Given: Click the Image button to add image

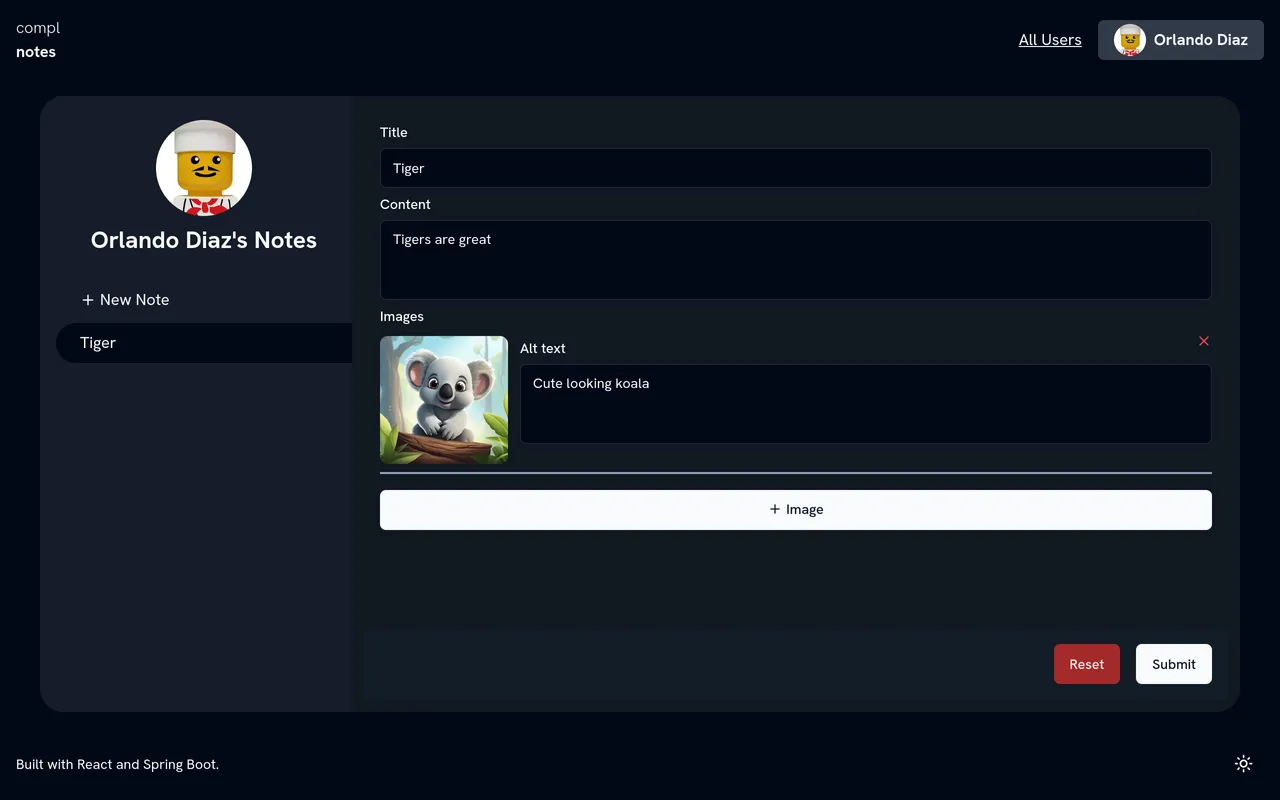Looking at the screenshot, I should click(795, 509).
